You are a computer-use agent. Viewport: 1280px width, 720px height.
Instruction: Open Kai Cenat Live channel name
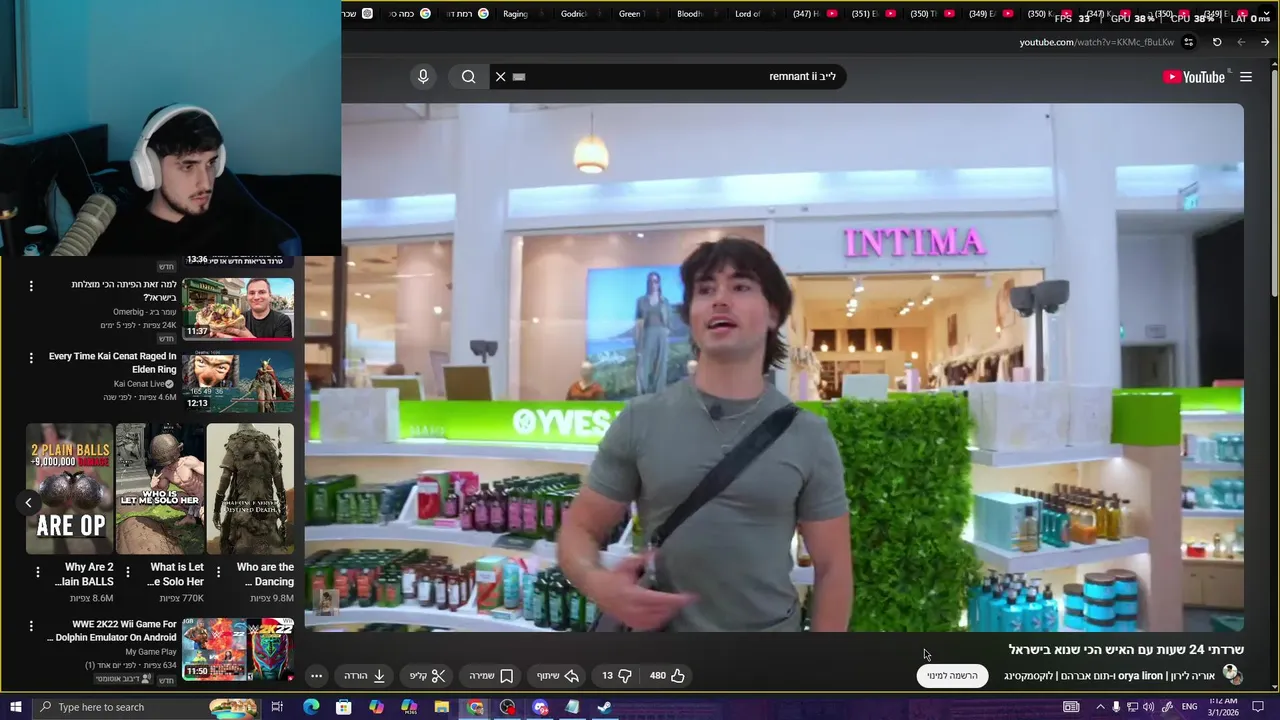pos(140,384)
